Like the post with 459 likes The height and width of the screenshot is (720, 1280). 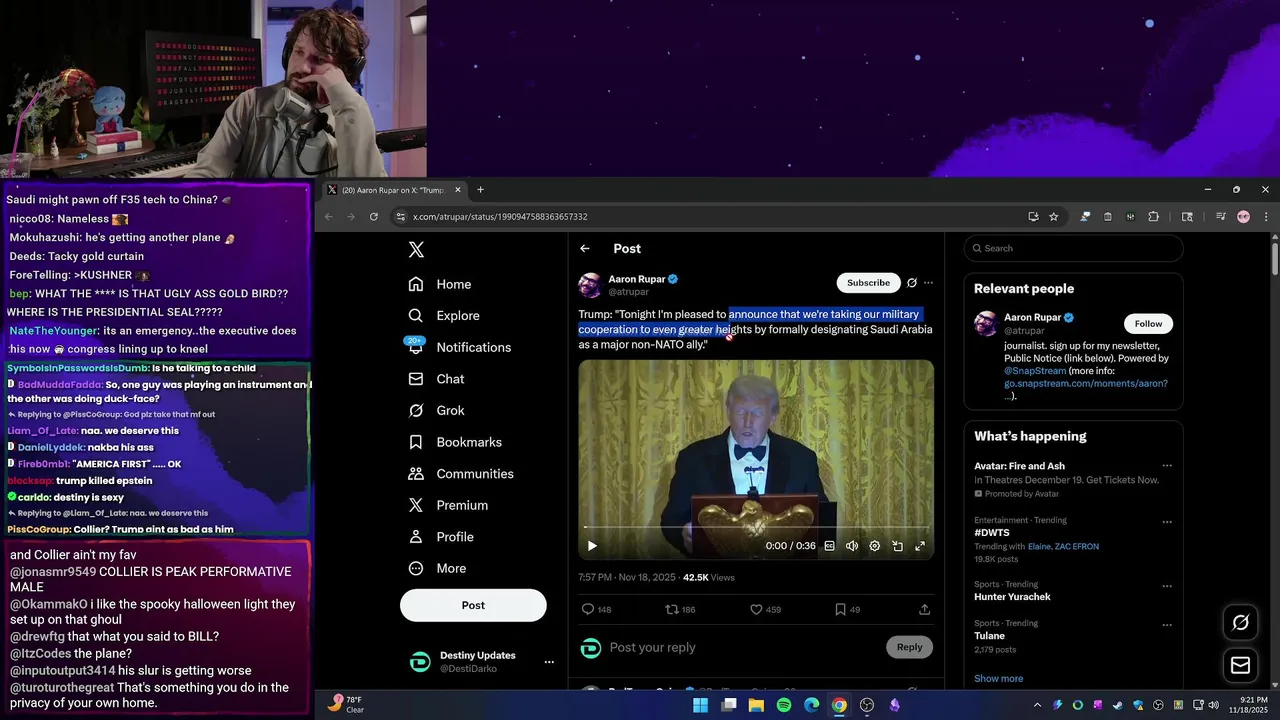tap(765, 609)
